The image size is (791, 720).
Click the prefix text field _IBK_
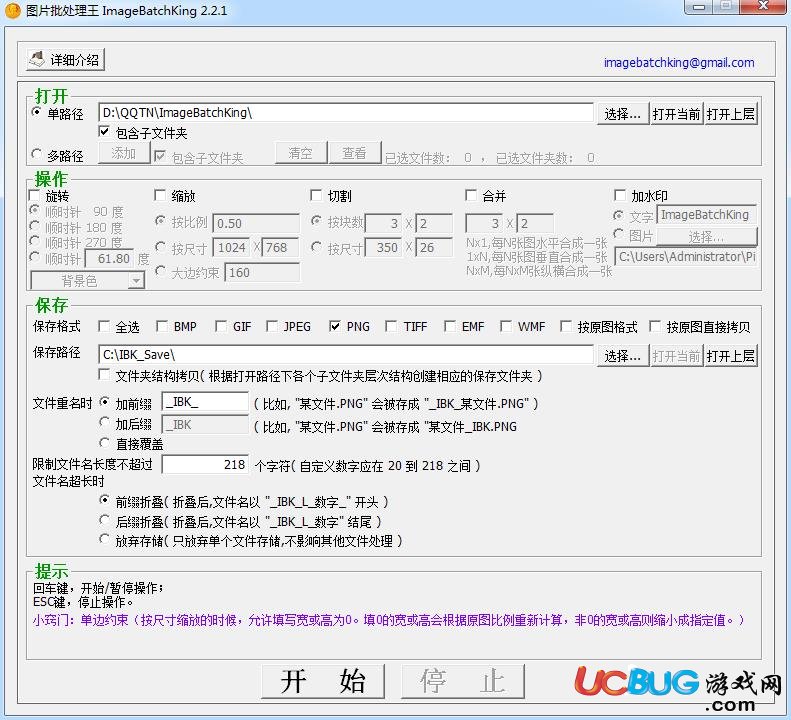pyautogui.click(x=205, y=402)
